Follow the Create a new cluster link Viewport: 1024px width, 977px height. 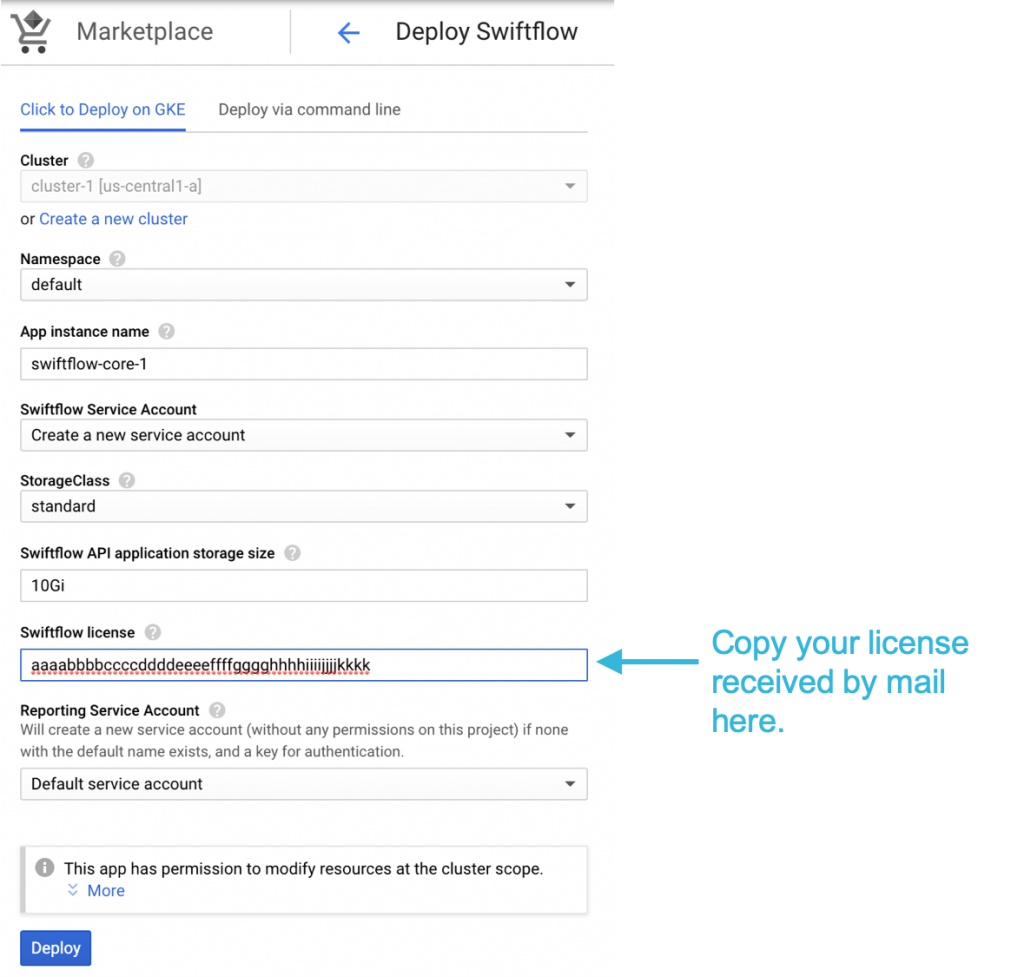point(113,219)
